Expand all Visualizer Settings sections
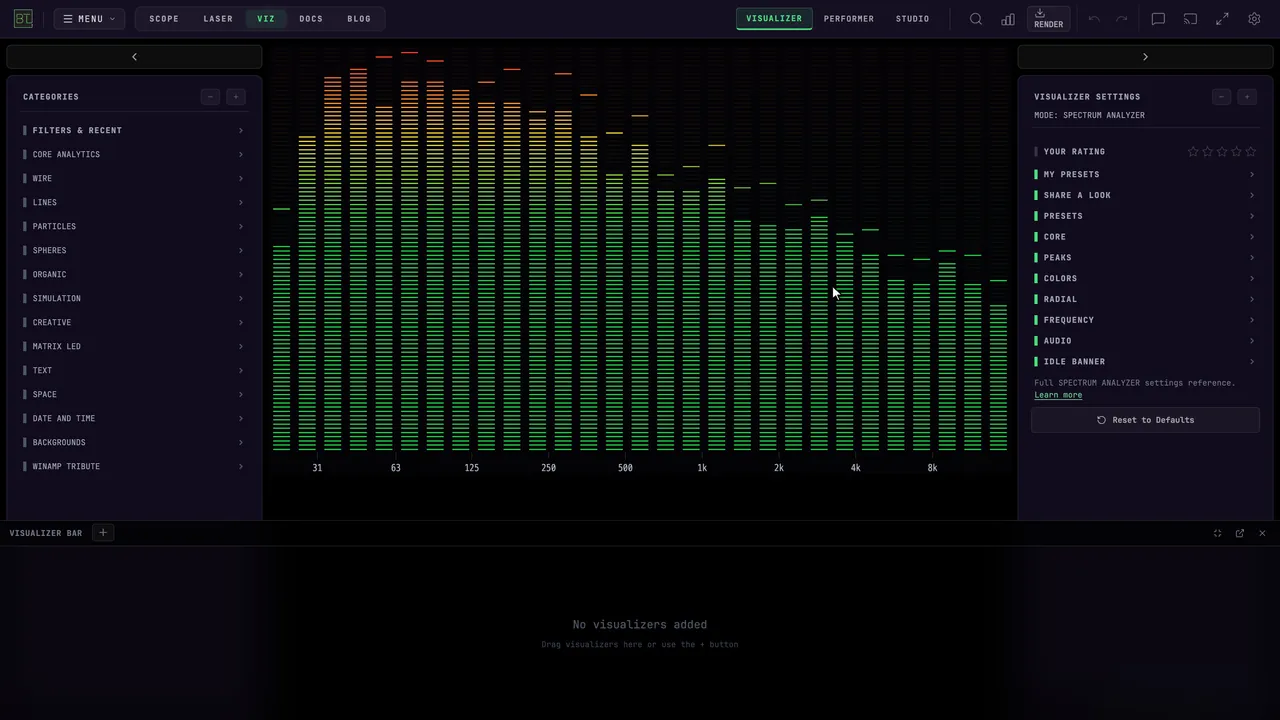 [1247, 97]
